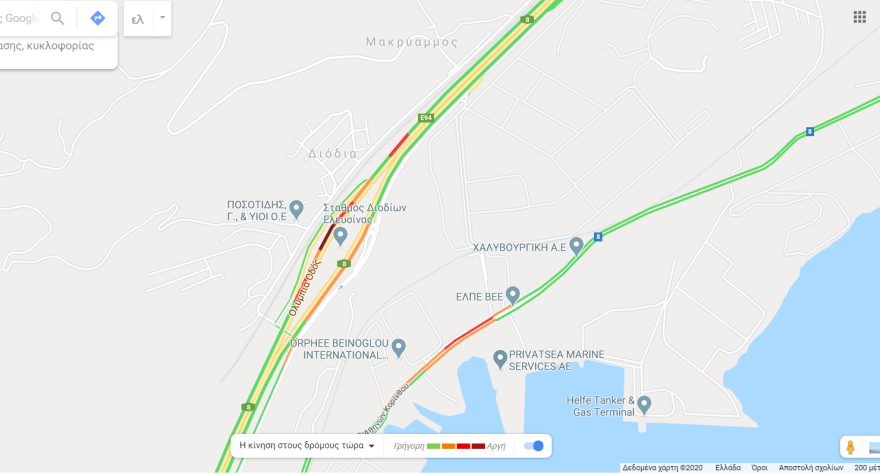Screen dimensions: 880x475
Task: Click ORPHEE BEINOGLOU INTERNATIONAL pin
Action: (398, 348)
